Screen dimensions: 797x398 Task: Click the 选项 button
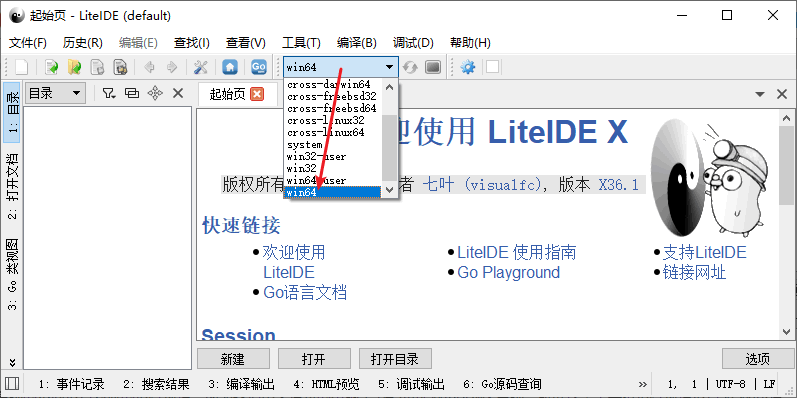coord(758,359)
